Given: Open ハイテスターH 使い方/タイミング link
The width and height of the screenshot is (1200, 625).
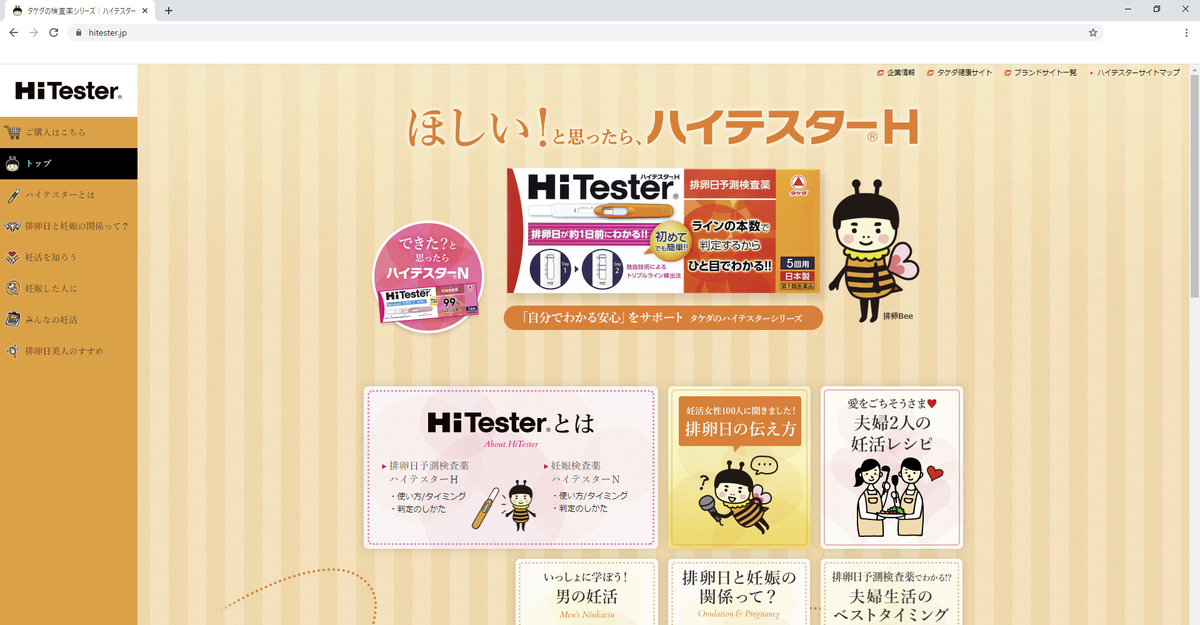Looking at the screenshot, I should coord(427,495).
